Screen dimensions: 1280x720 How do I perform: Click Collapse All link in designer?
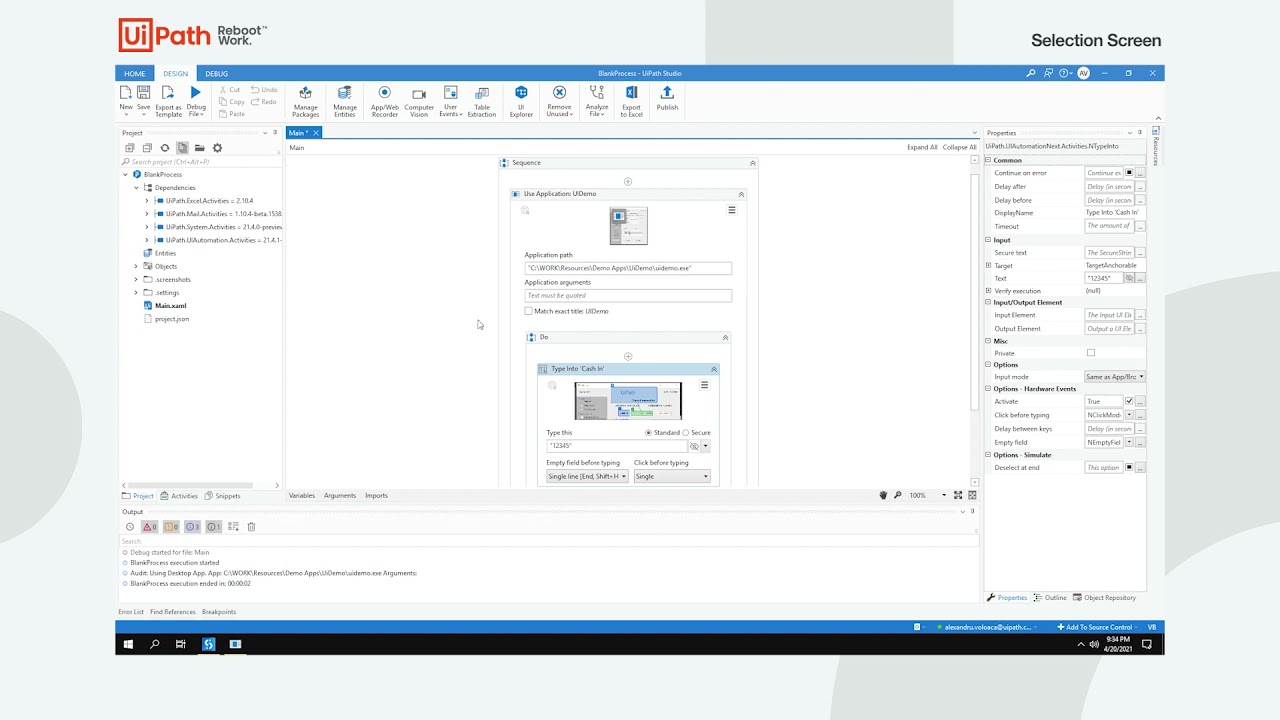(959, 147)
